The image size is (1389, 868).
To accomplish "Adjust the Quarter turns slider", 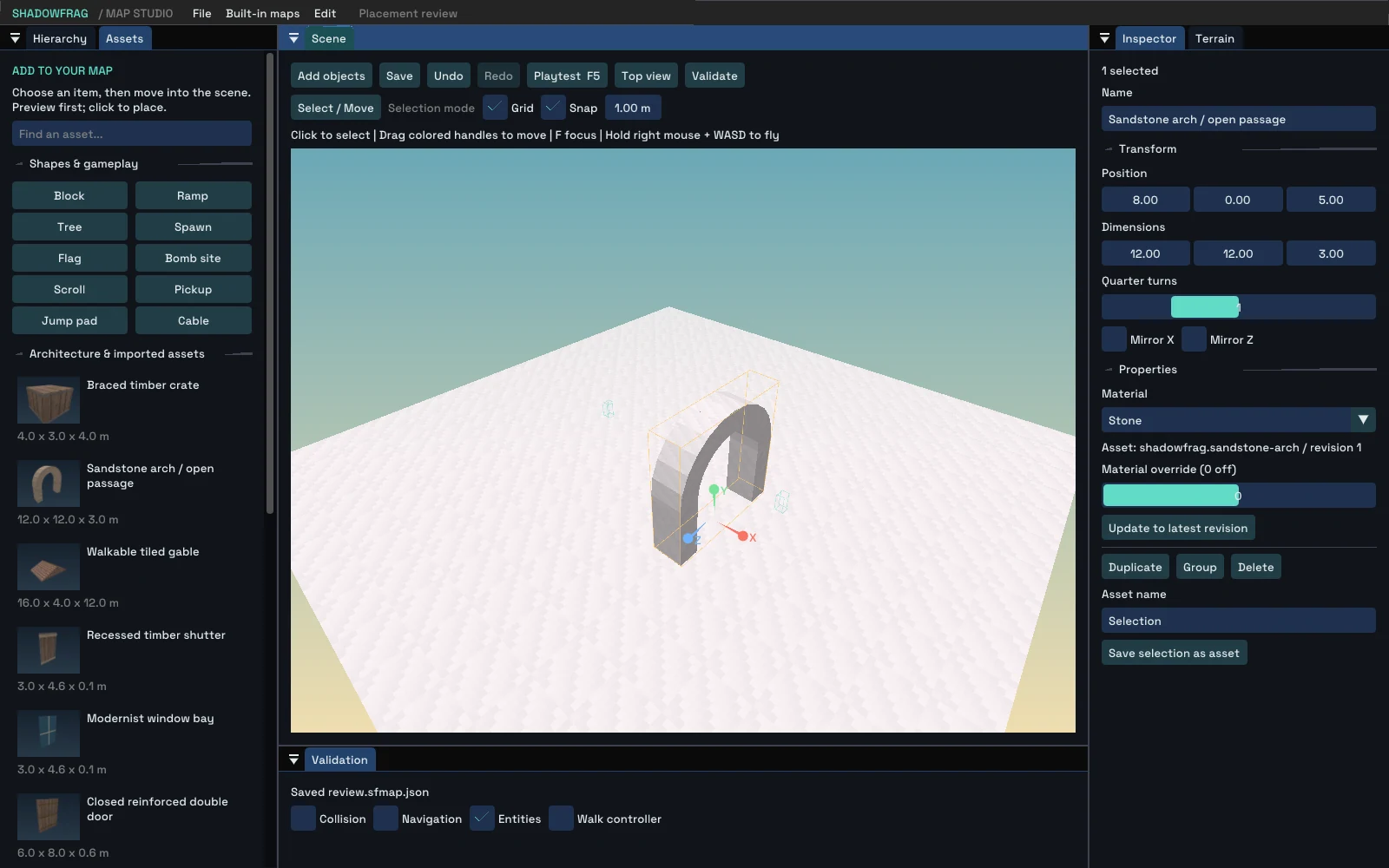I will (x=1239, y=306).
